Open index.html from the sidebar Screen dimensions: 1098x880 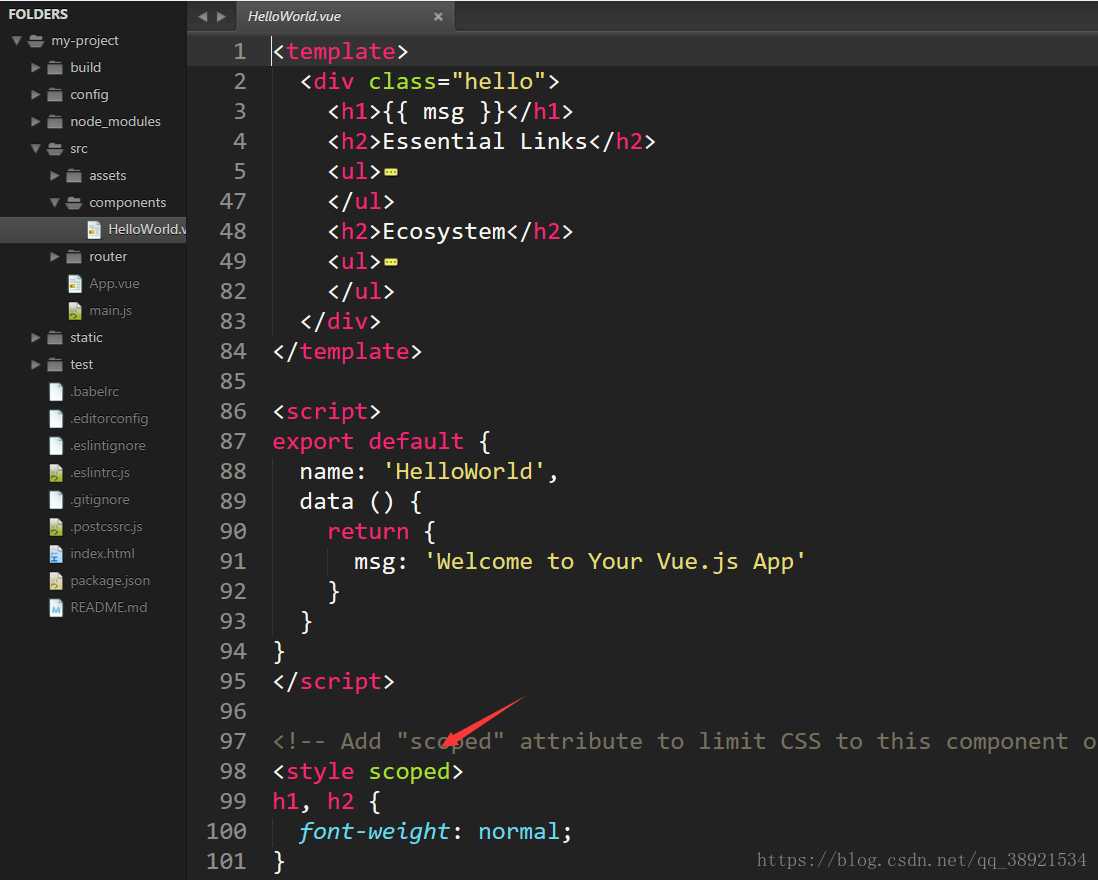[102, 554]
